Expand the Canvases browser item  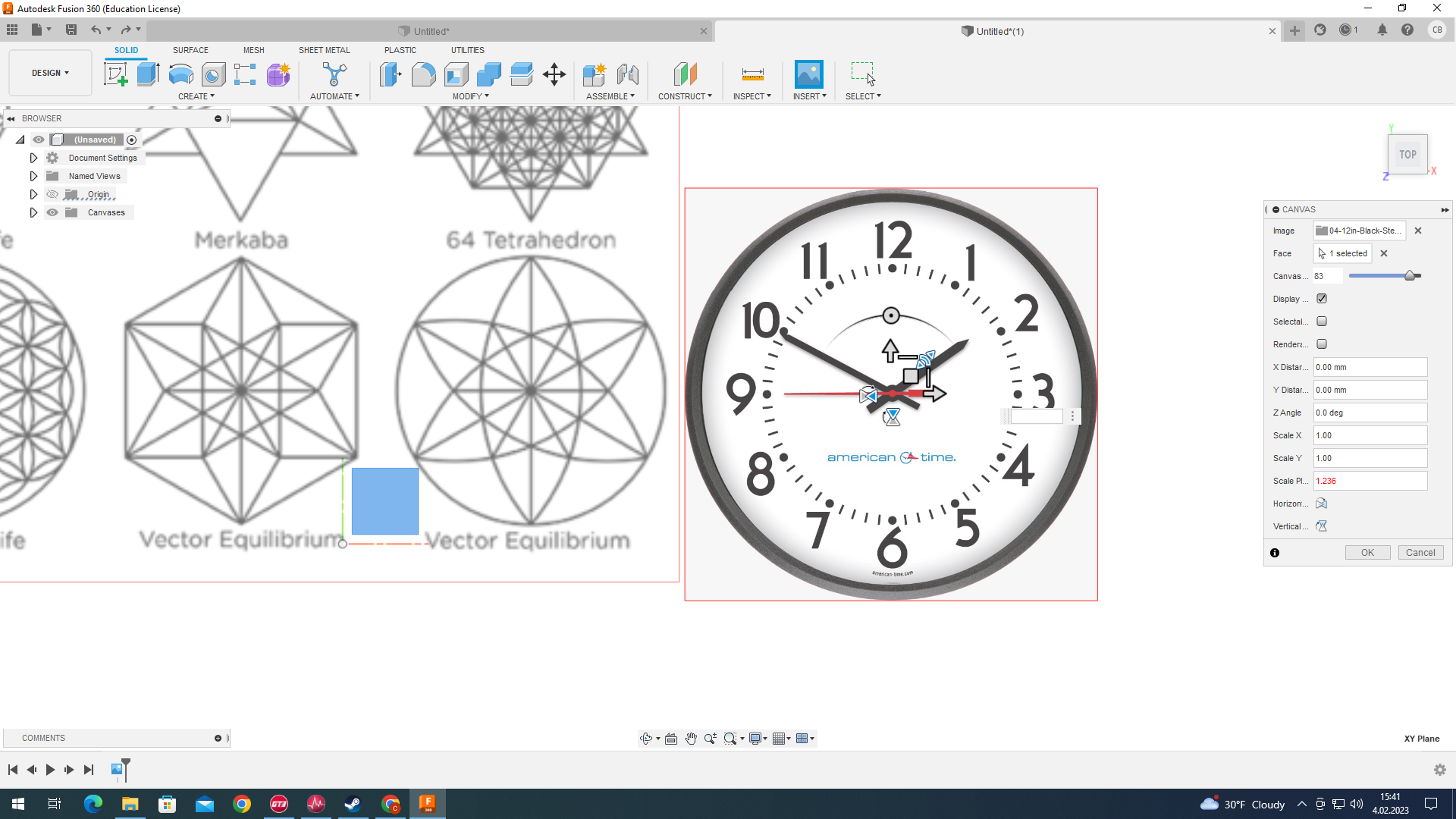[x=33, y=212]
